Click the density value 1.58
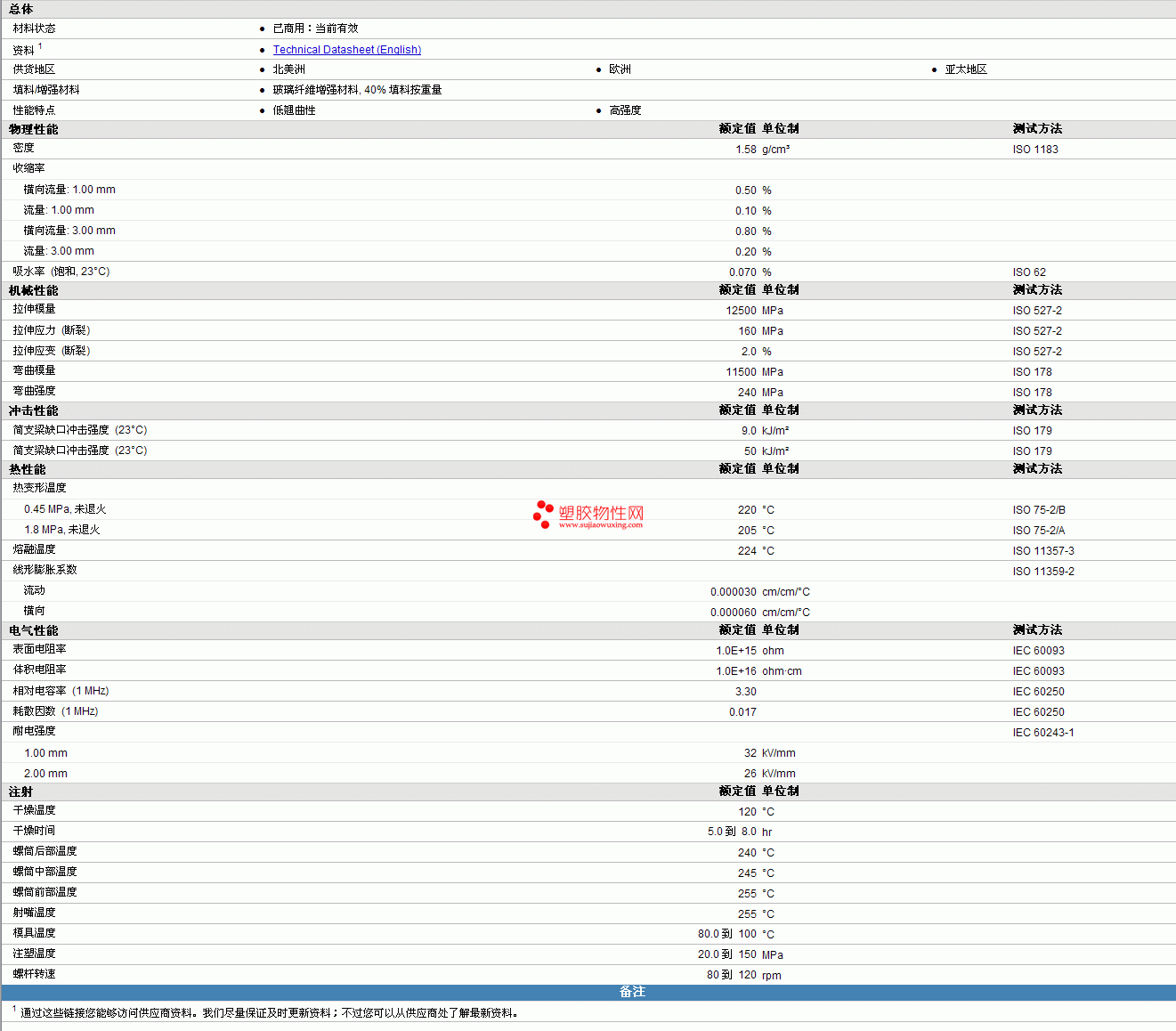Viewport: 1176px width, 1031px height. 745,150
